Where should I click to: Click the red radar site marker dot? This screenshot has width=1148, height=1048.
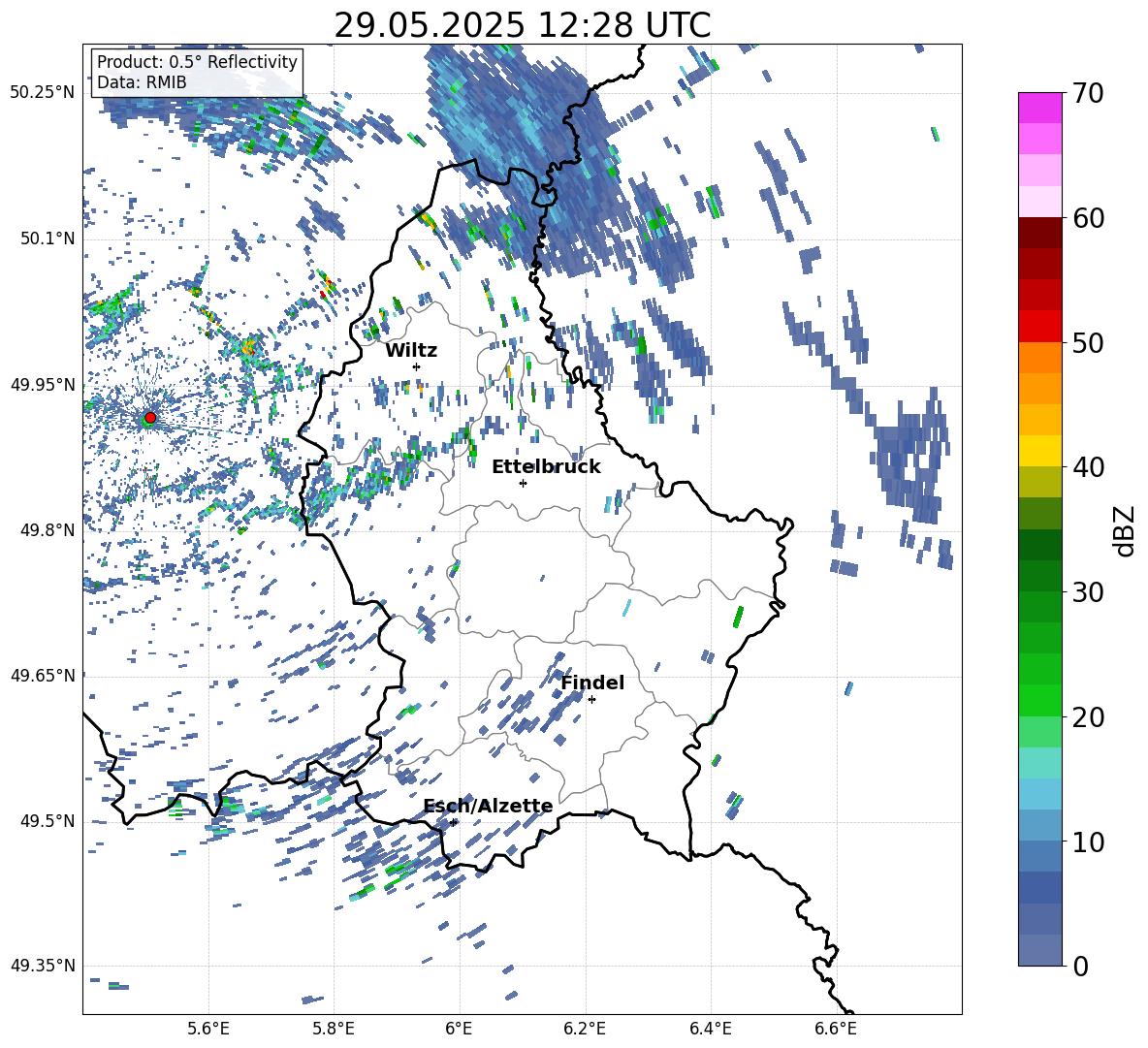coord(150,418)
